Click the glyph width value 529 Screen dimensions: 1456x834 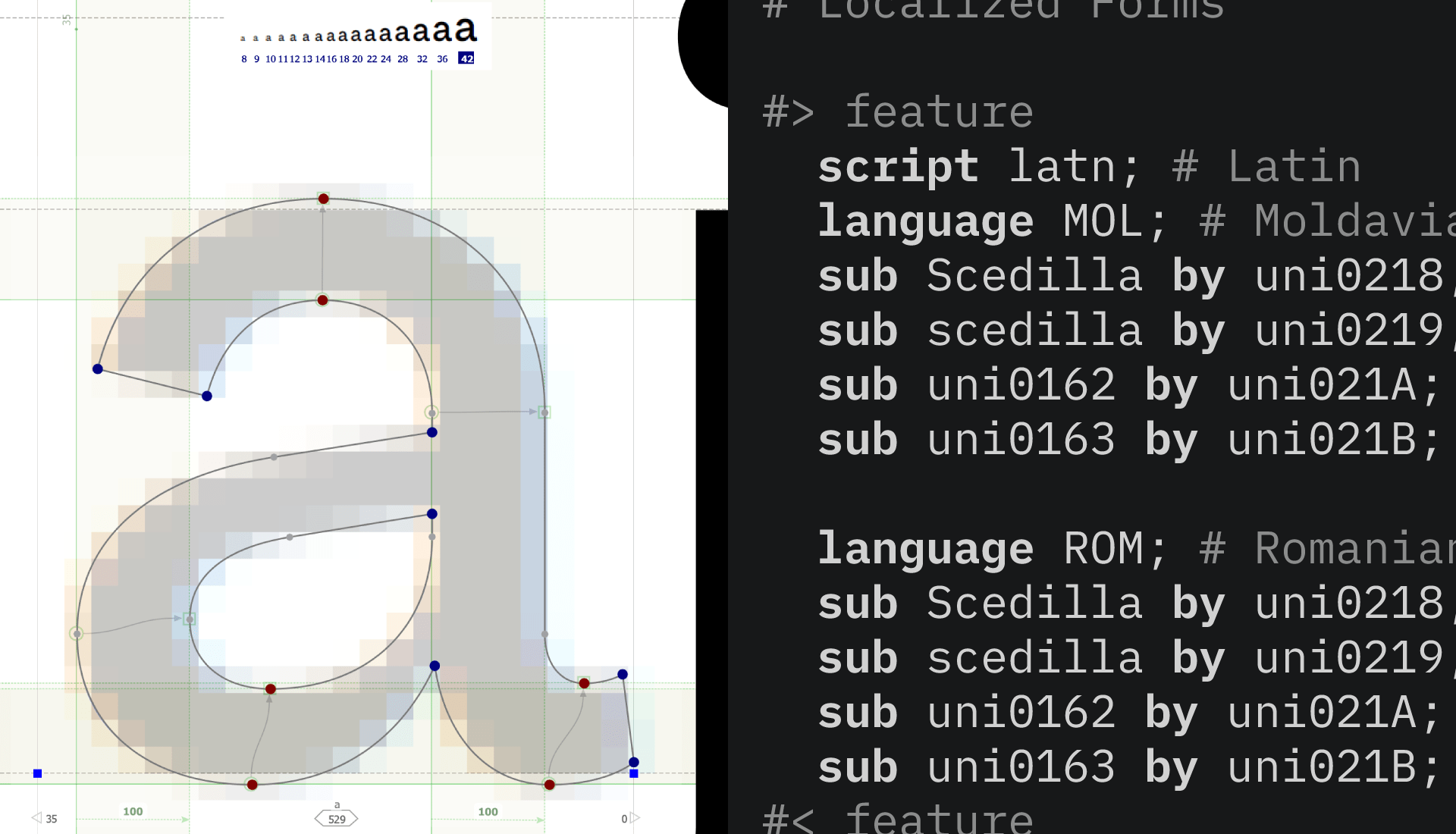337,819
